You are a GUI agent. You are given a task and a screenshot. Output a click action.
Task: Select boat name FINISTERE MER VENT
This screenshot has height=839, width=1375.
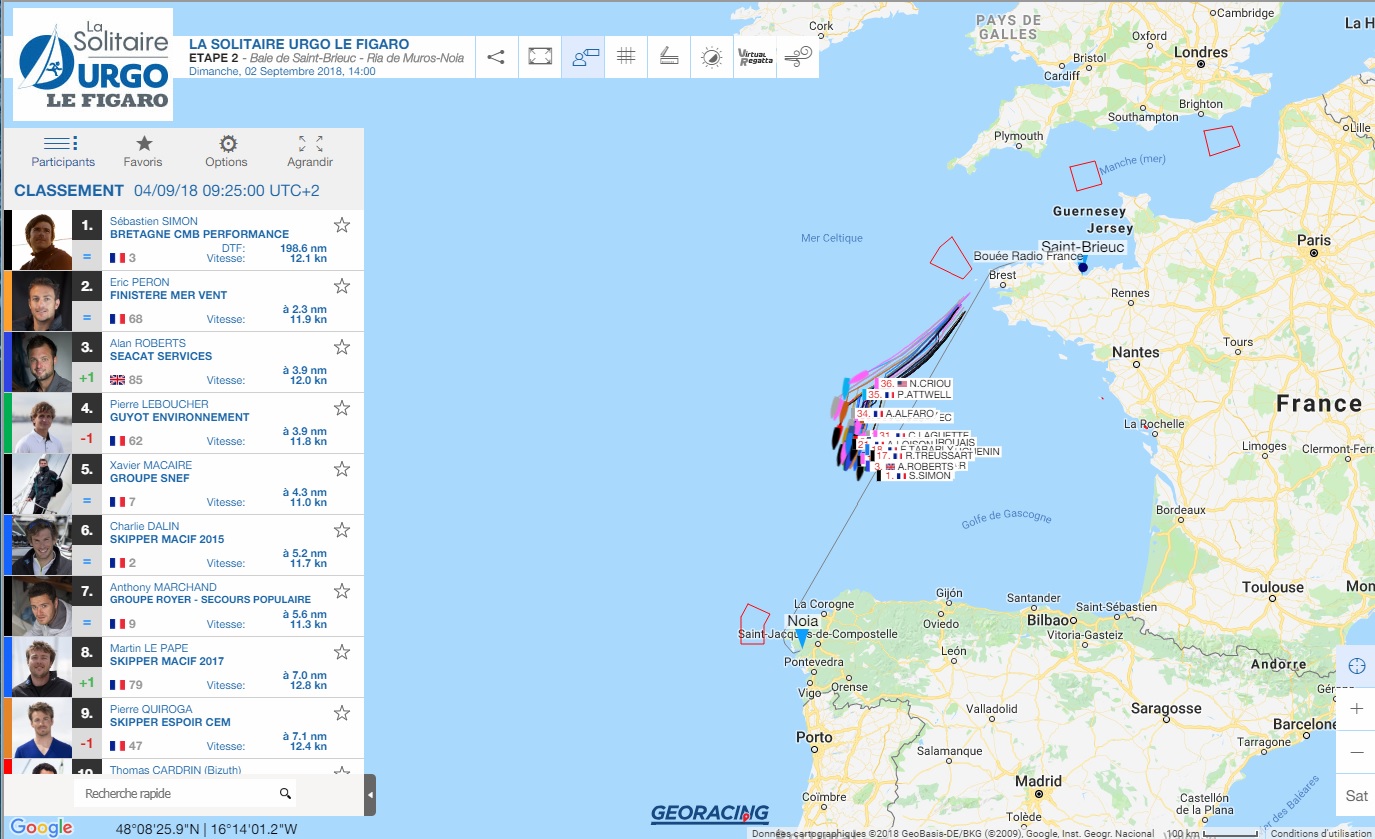pyautogui.click(x=168, y=295)
